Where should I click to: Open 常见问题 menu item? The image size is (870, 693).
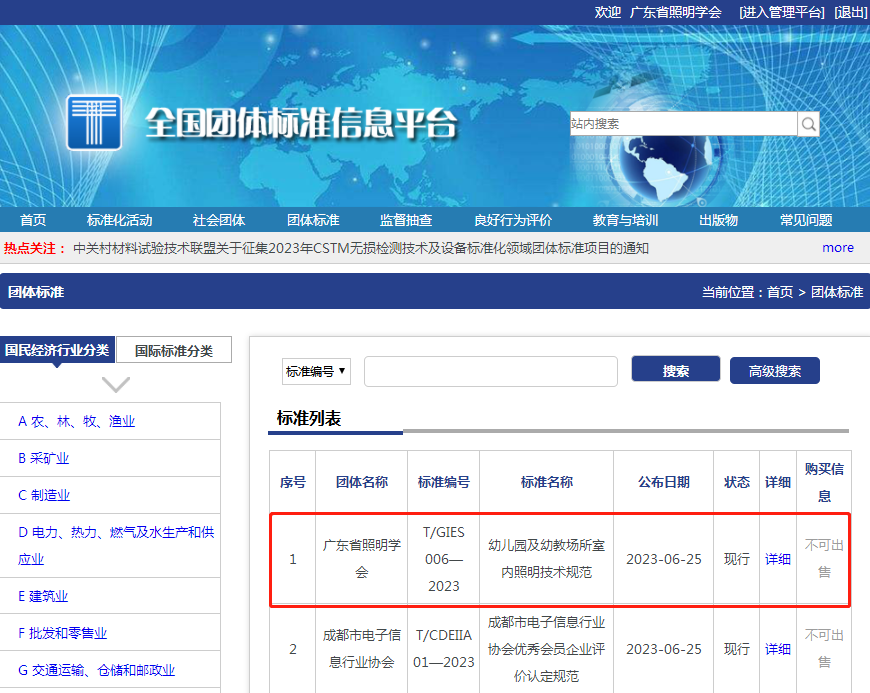[x=806, y=220]
